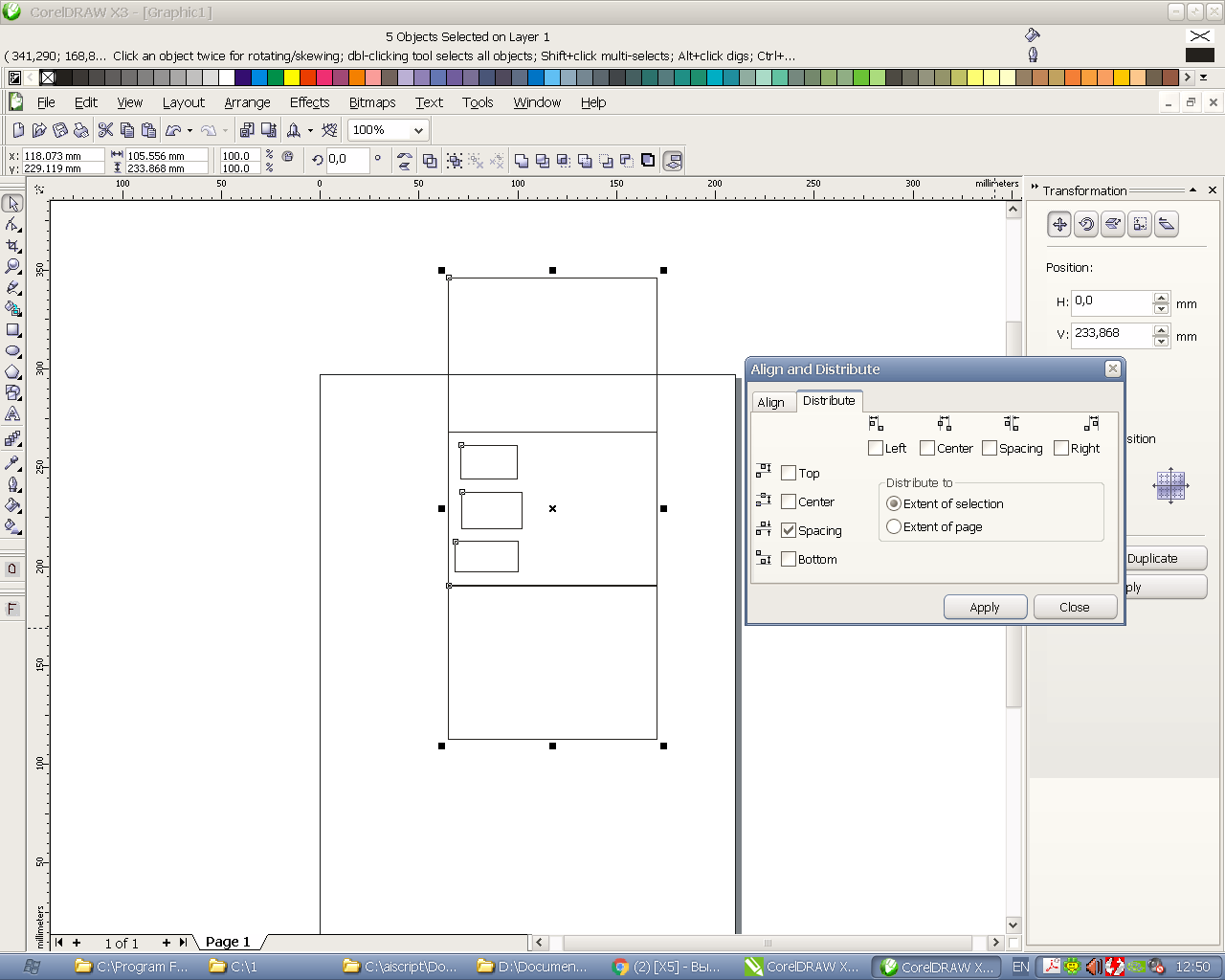Click Apply in Align and Distribute
This screenshot has width=1225, height=980.
pos(985,607)
